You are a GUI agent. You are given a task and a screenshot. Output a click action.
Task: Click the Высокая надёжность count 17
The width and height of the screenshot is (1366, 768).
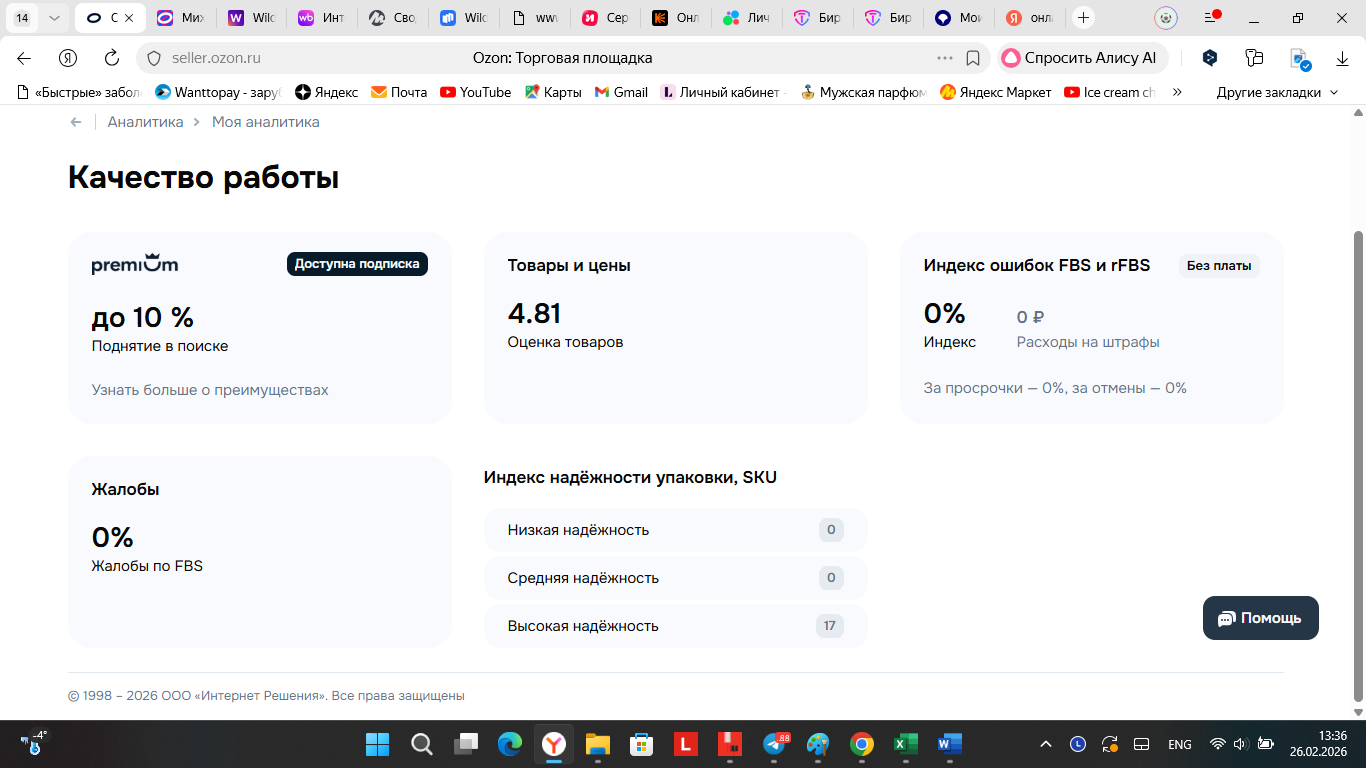830,626
